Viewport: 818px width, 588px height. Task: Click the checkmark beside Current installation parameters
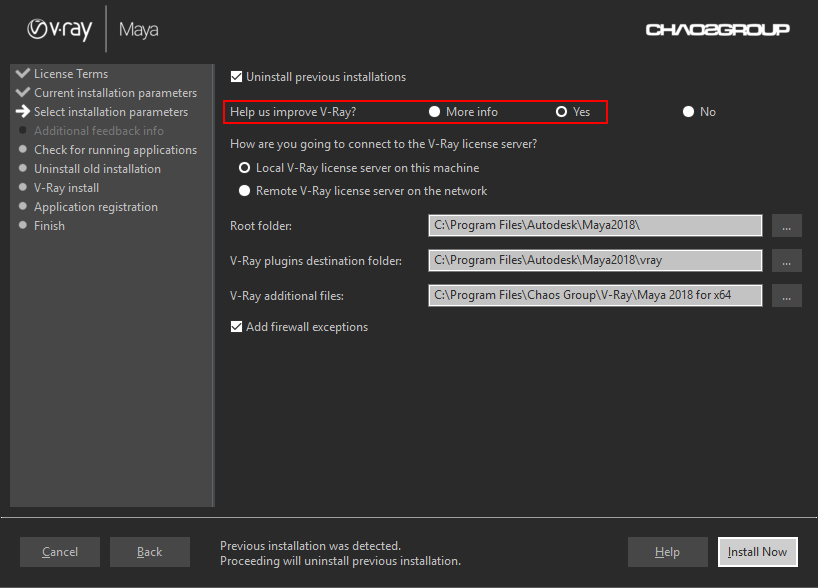pyautogui.click(x=23, y=92)
